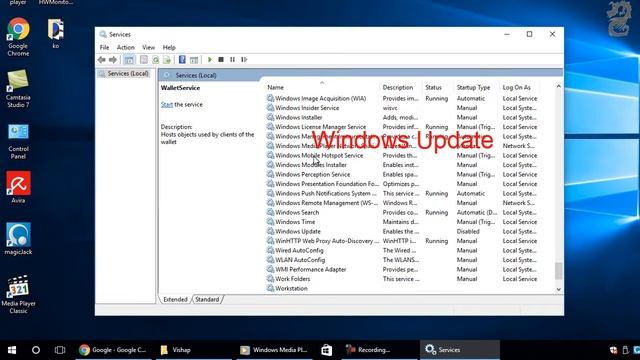Click the scrollbar down arrow in services list
This screenshot has height=360, width=640.
click(x=558, y=289)
